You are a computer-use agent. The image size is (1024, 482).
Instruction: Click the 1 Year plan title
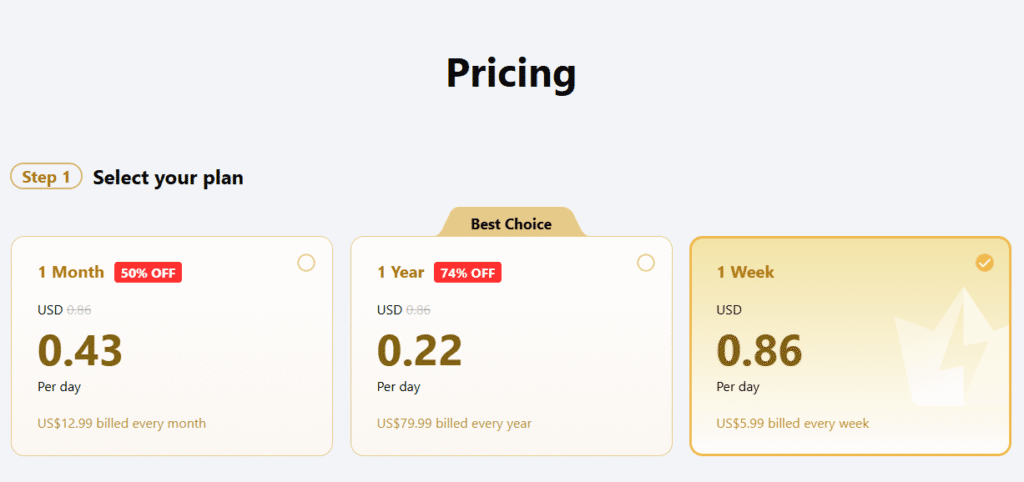click(x=401, y=272)
